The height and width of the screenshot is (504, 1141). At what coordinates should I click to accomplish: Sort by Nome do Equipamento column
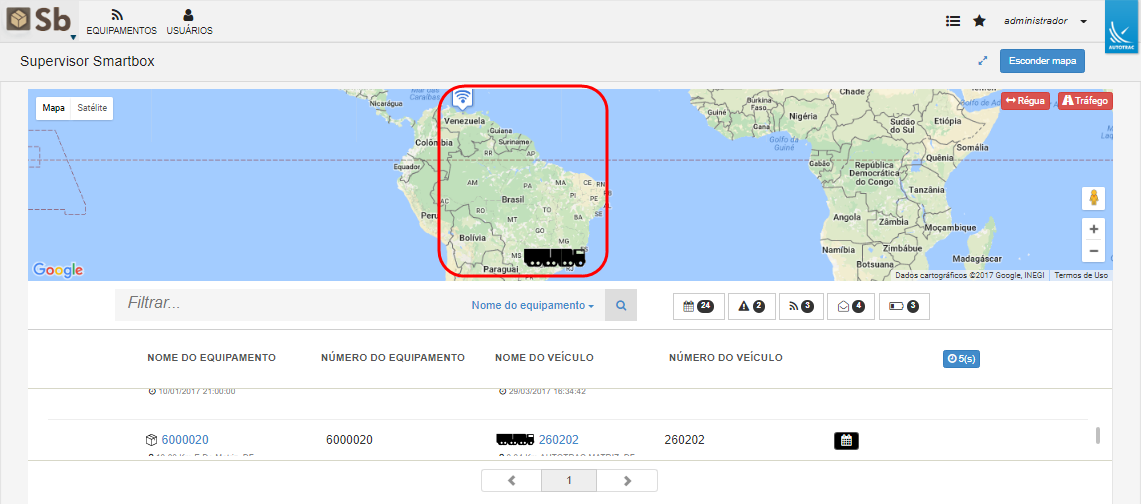point(211,358)
